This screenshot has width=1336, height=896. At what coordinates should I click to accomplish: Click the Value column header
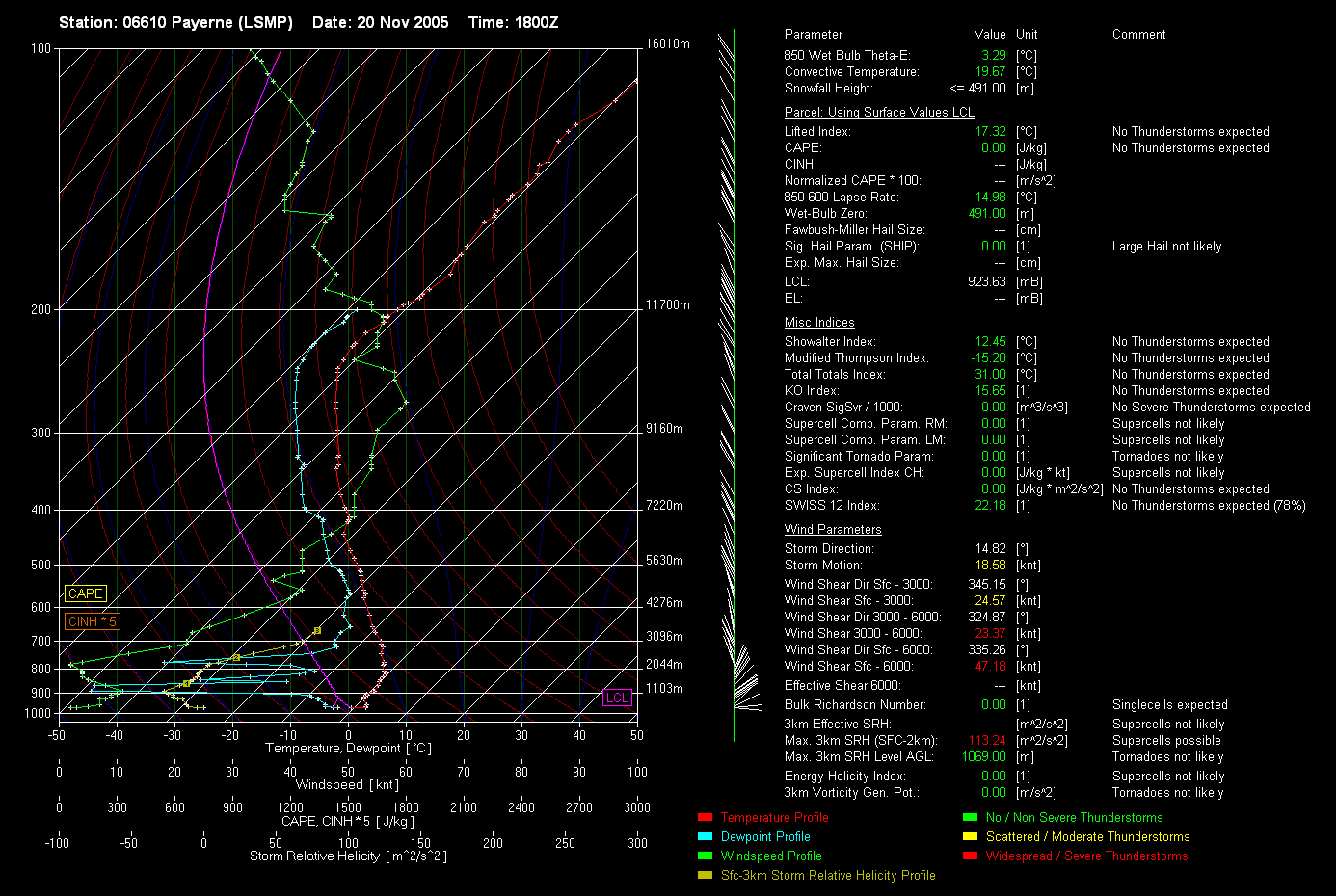tap(990, 34)
